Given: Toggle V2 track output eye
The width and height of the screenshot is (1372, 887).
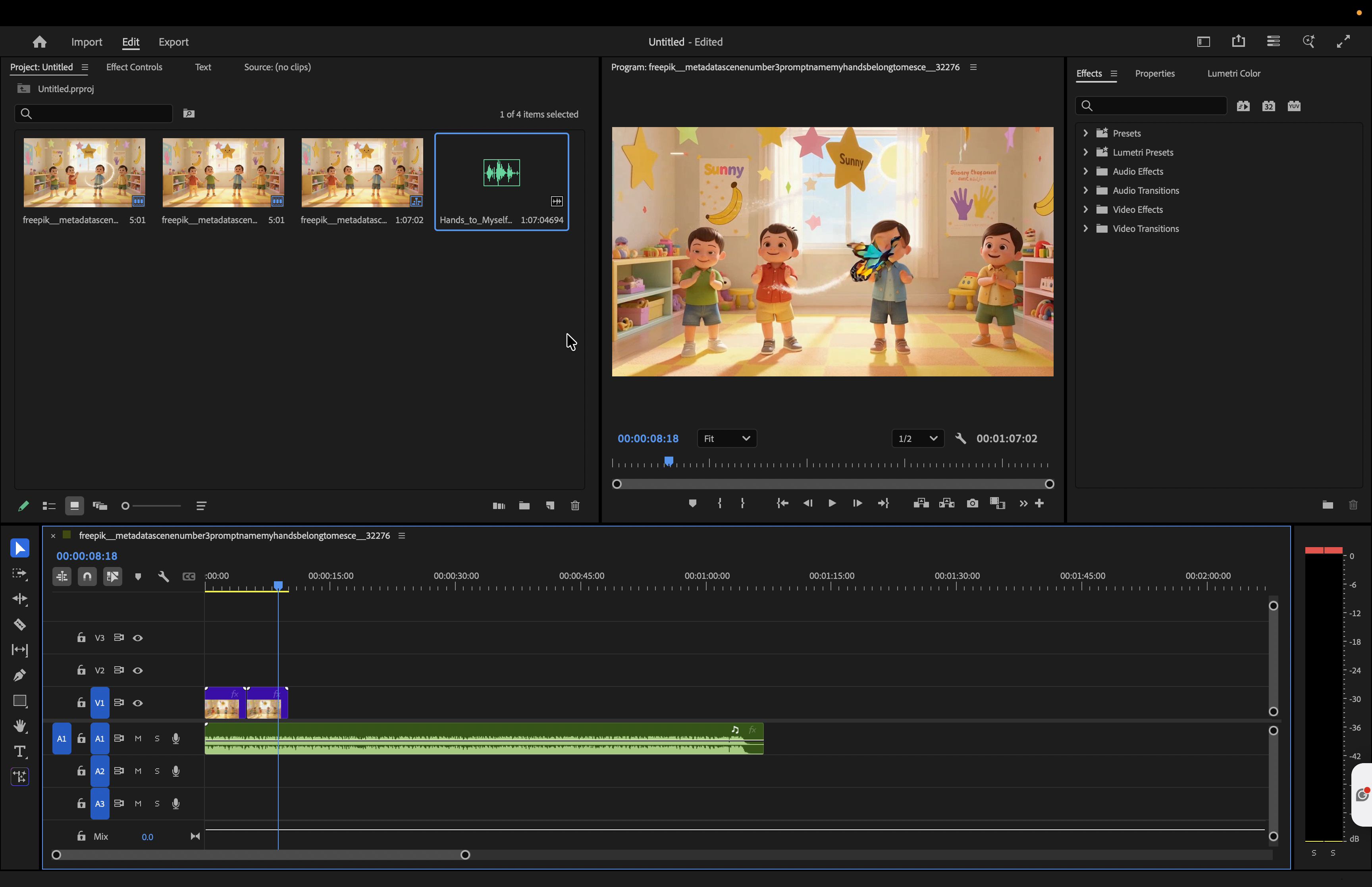Looking at the screenshot, I should point(138,671).
